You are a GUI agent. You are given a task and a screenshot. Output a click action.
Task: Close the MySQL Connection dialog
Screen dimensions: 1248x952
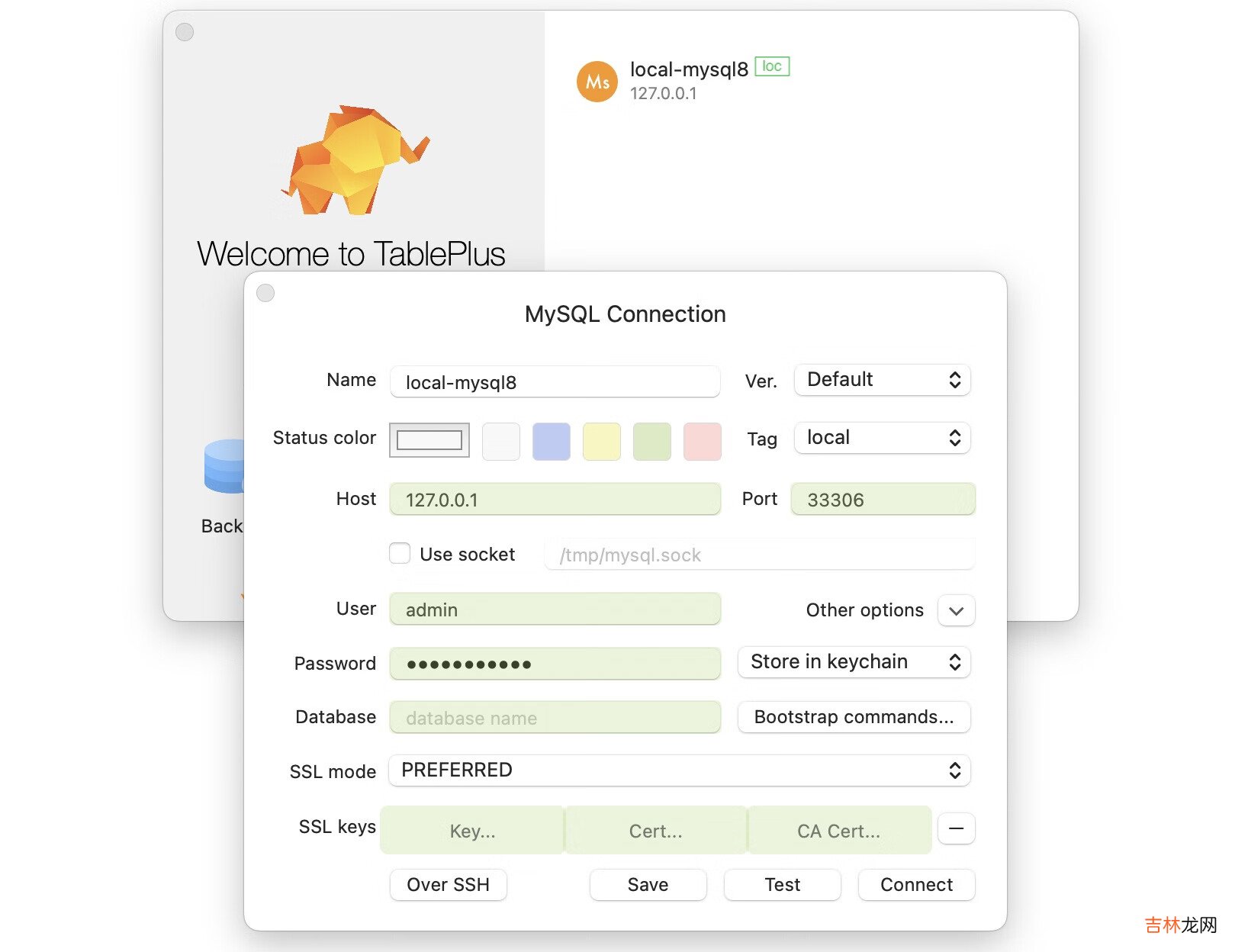point(265,293)
